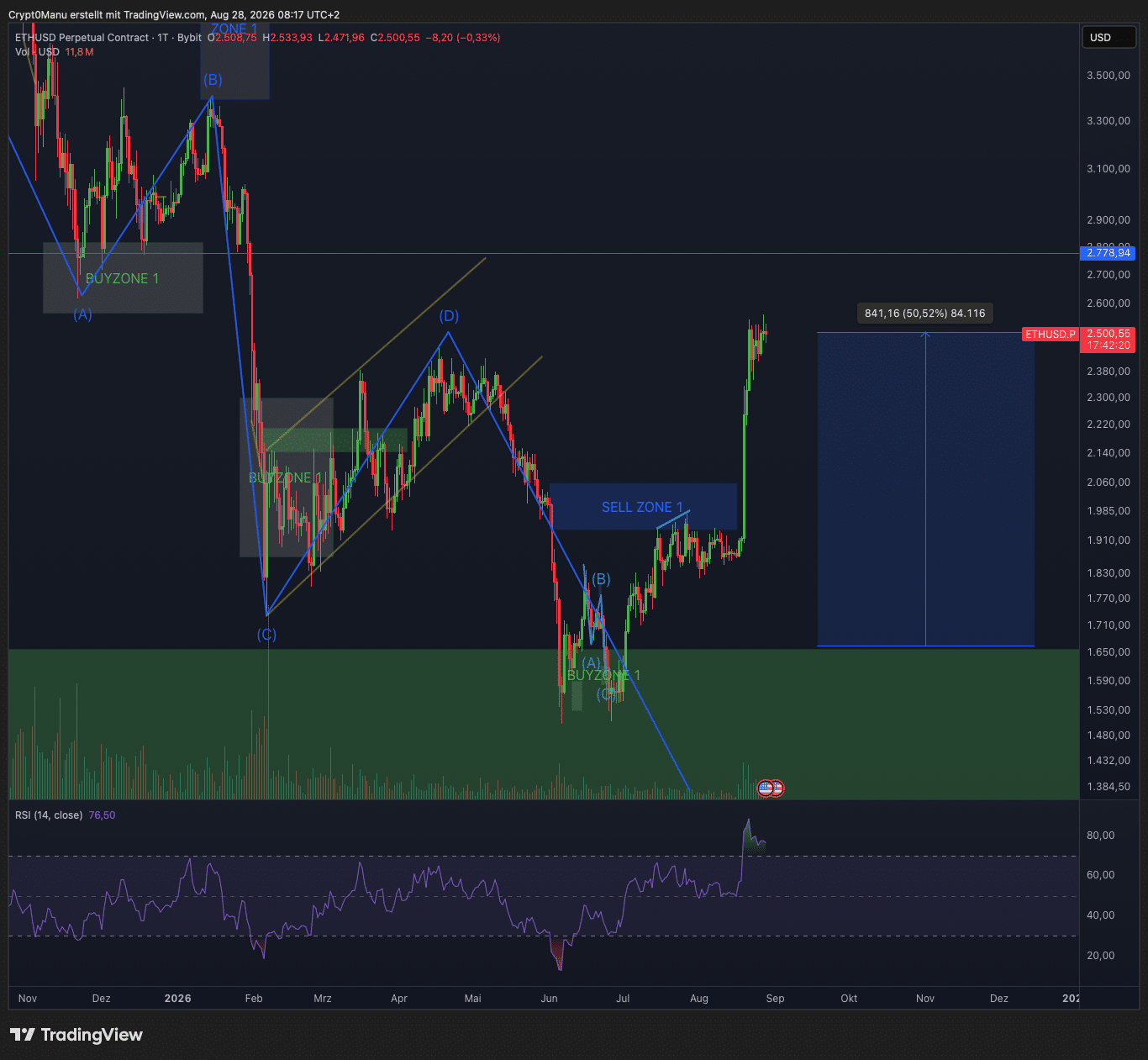The image size is (1148, 1060).
Task: Click the ETHUSD Perpetual Contract symbol title
Action: click(x=82, y=38)
